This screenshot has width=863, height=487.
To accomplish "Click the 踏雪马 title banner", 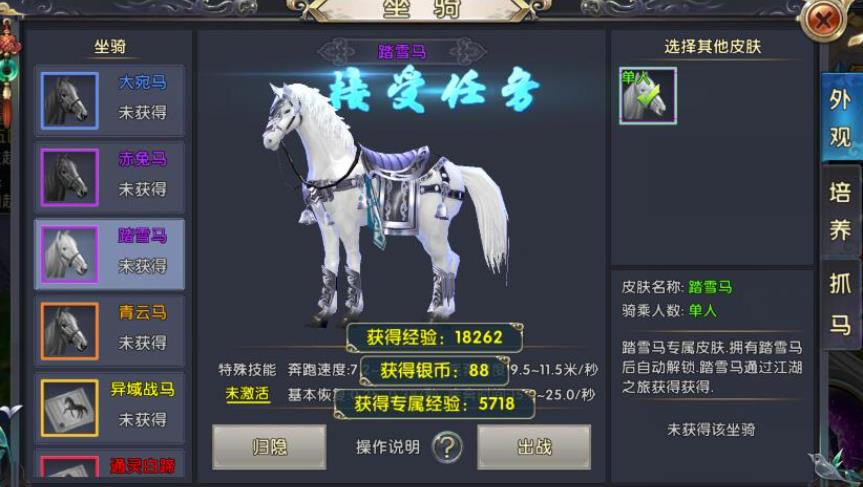I will 402,52.
